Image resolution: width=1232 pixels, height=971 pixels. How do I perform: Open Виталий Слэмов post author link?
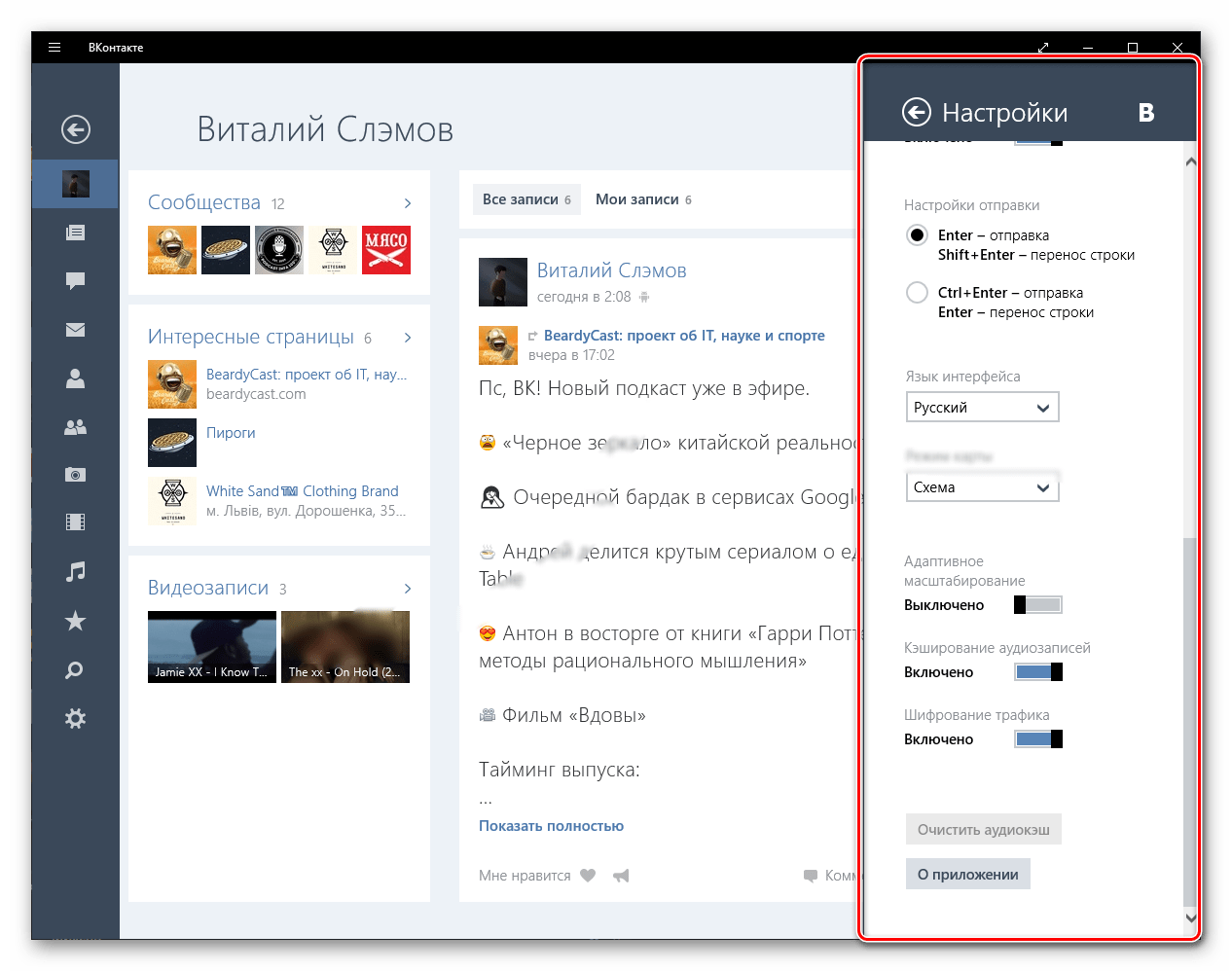(612, 270)
